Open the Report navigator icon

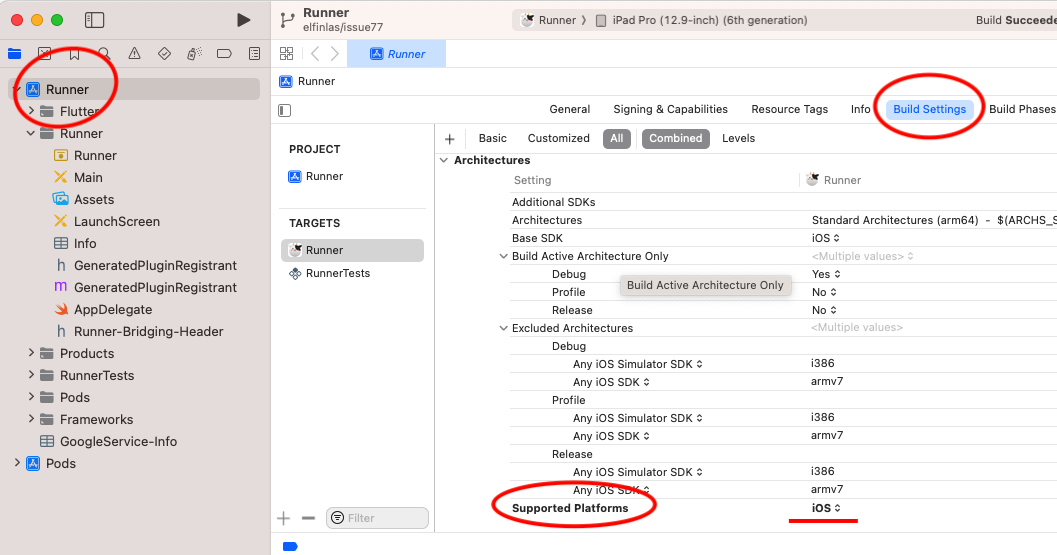pos(254,54)
